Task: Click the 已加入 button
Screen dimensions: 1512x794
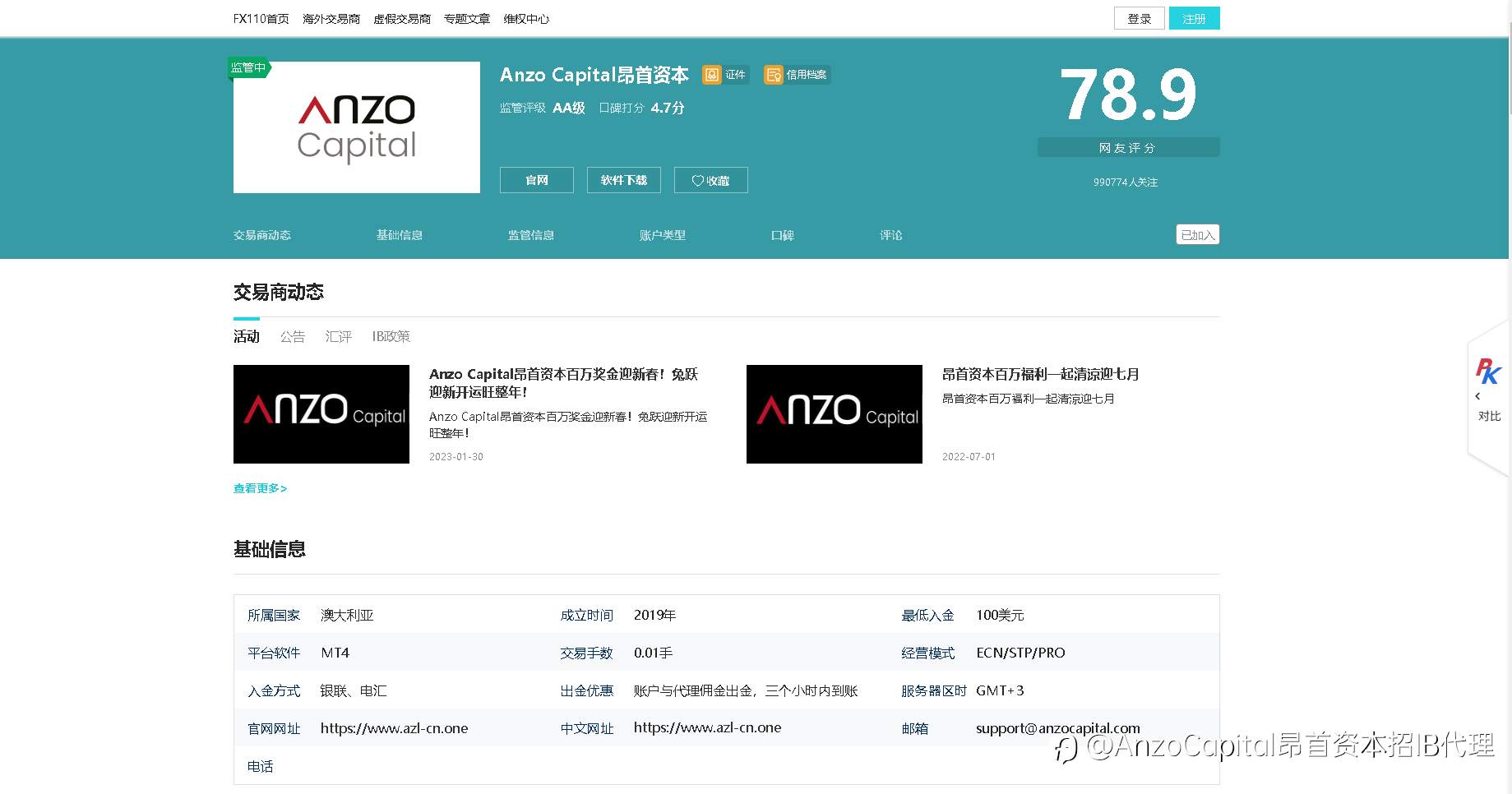Action: click(1198, 234)
